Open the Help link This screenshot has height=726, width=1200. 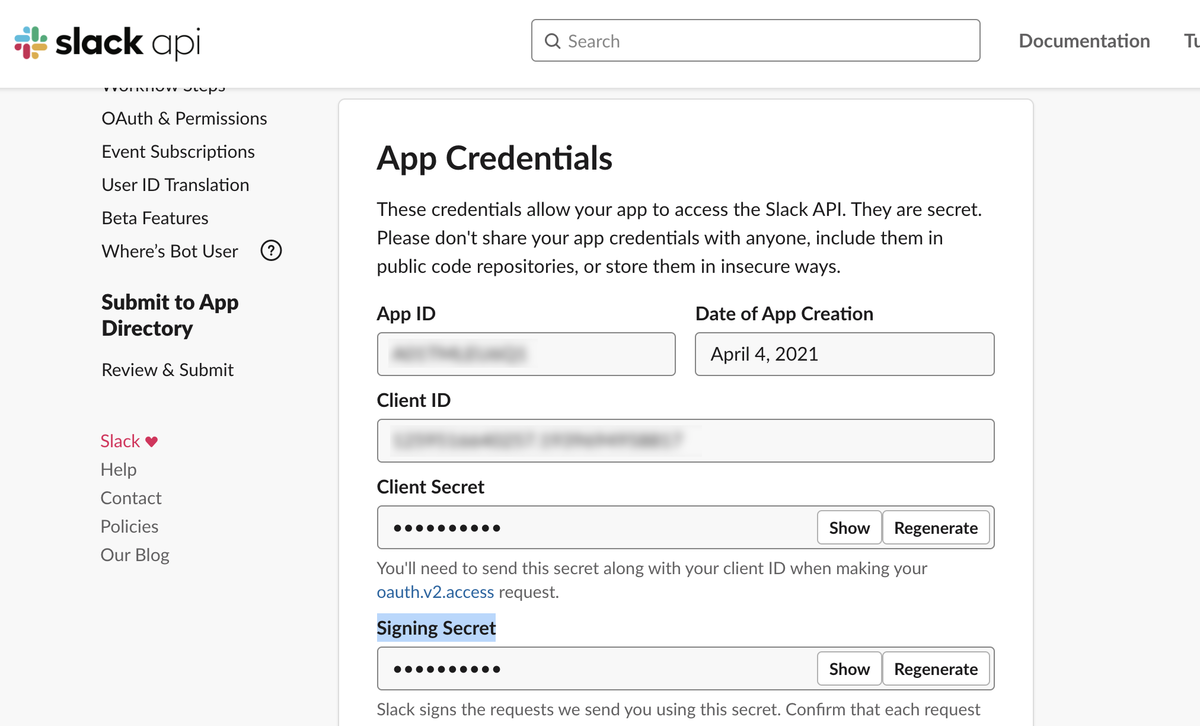point(118,470)
